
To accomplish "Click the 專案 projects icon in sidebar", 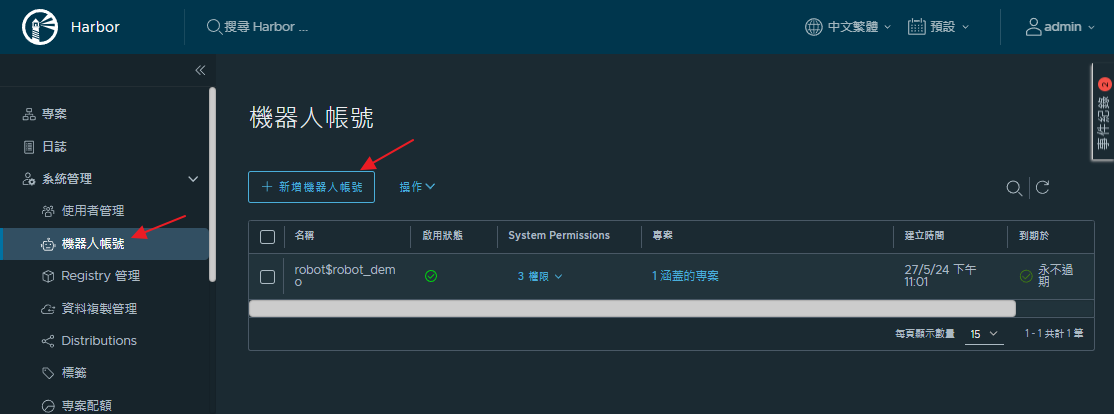I will click(28, 114).
